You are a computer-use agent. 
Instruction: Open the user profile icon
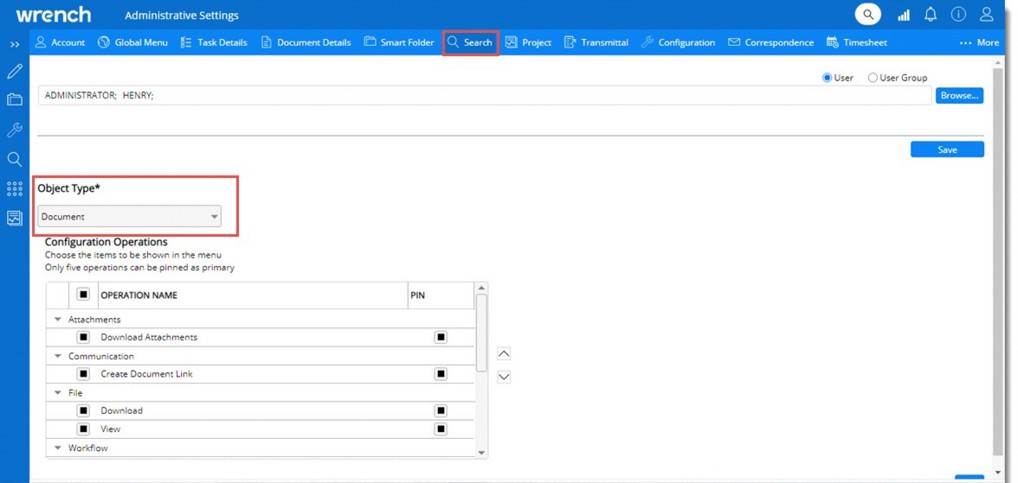point(987,15)
